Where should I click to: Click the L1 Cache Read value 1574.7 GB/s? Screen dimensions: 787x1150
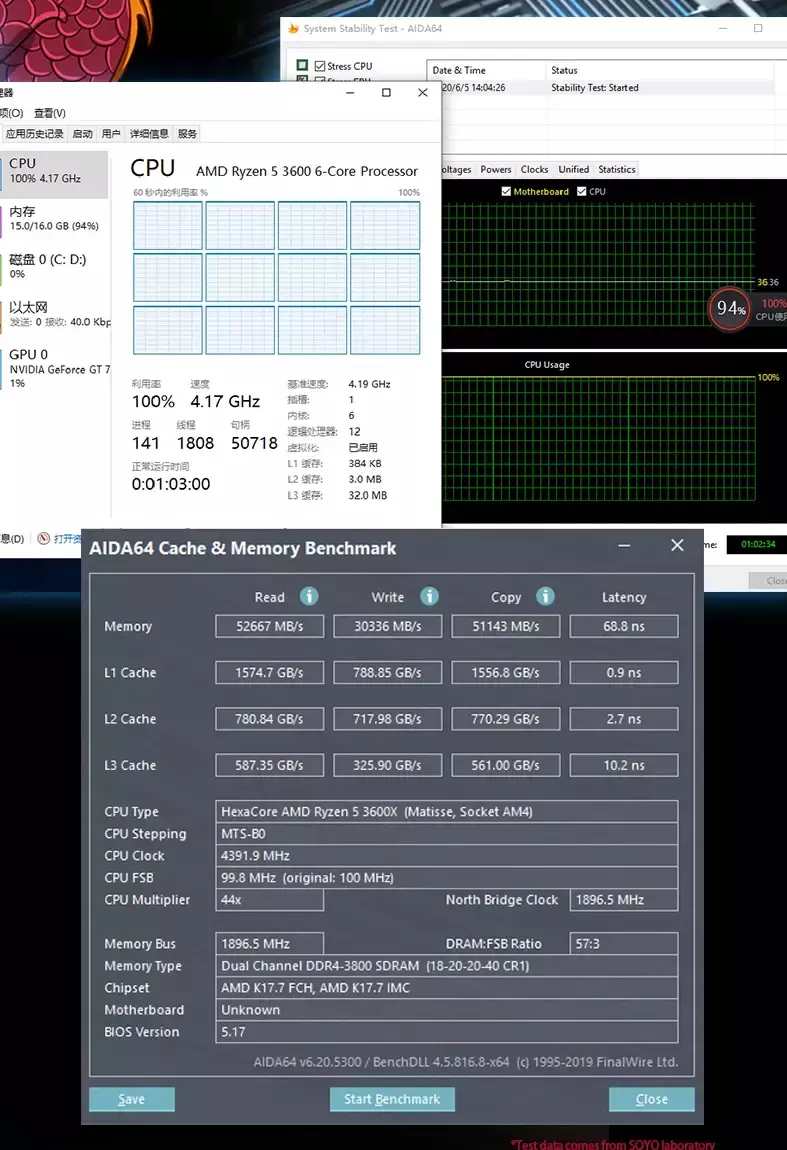269,673
